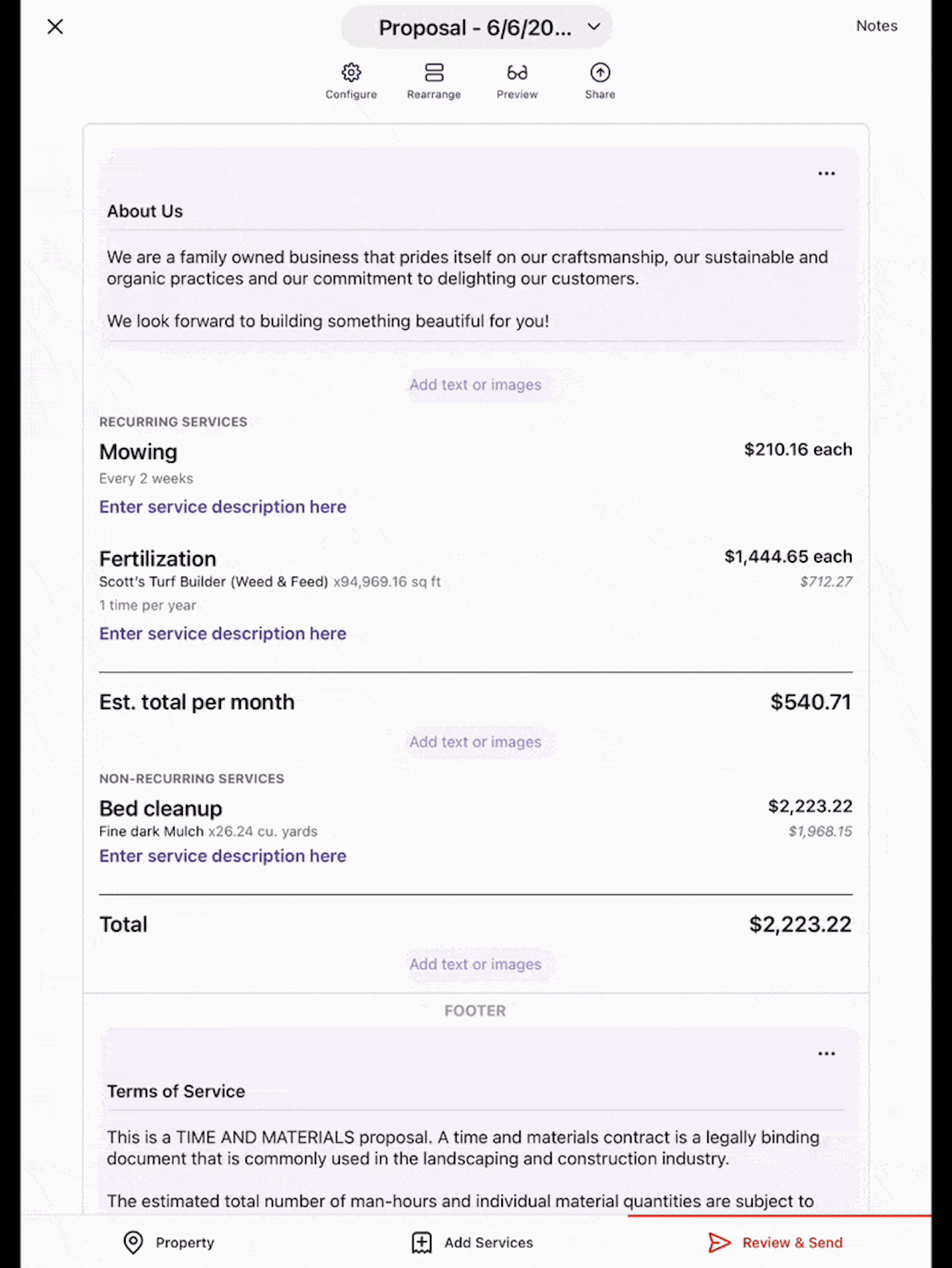The image size is (952, 1268).
Task: Open the Terms of Service options menu
Action: coord(826,1054)
